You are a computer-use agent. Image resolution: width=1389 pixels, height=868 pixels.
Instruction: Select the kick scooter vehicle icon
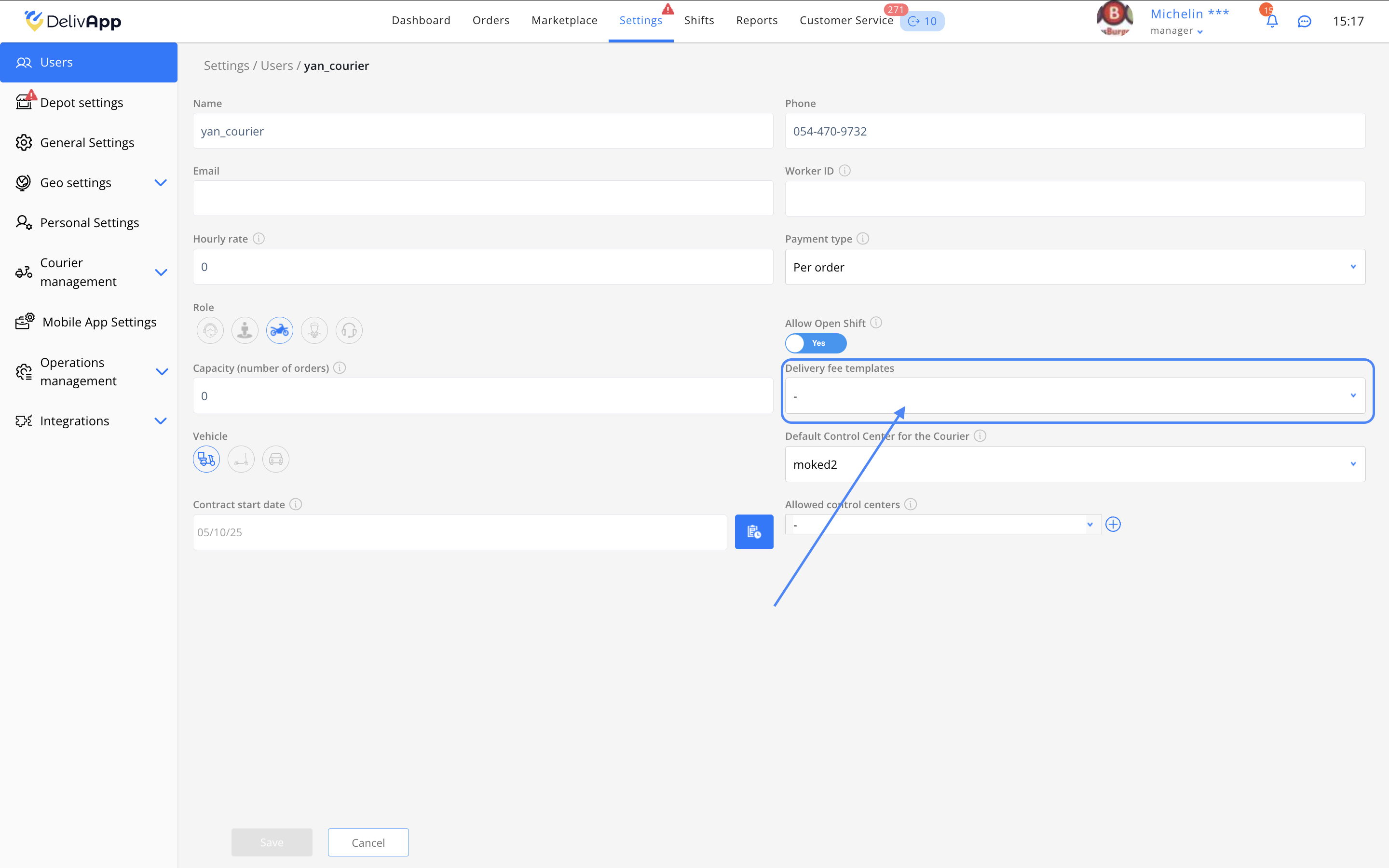[x=241, y=459]
